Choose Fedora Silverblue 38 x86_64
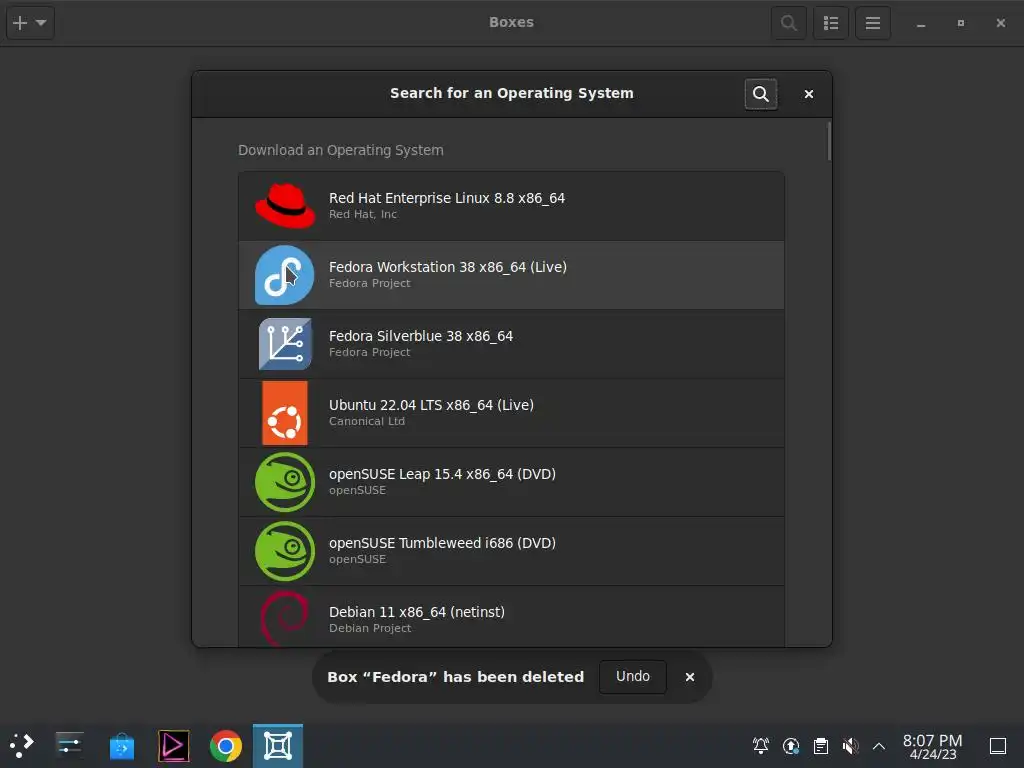This screenshot has height=768, width=1024. (511, 344)
